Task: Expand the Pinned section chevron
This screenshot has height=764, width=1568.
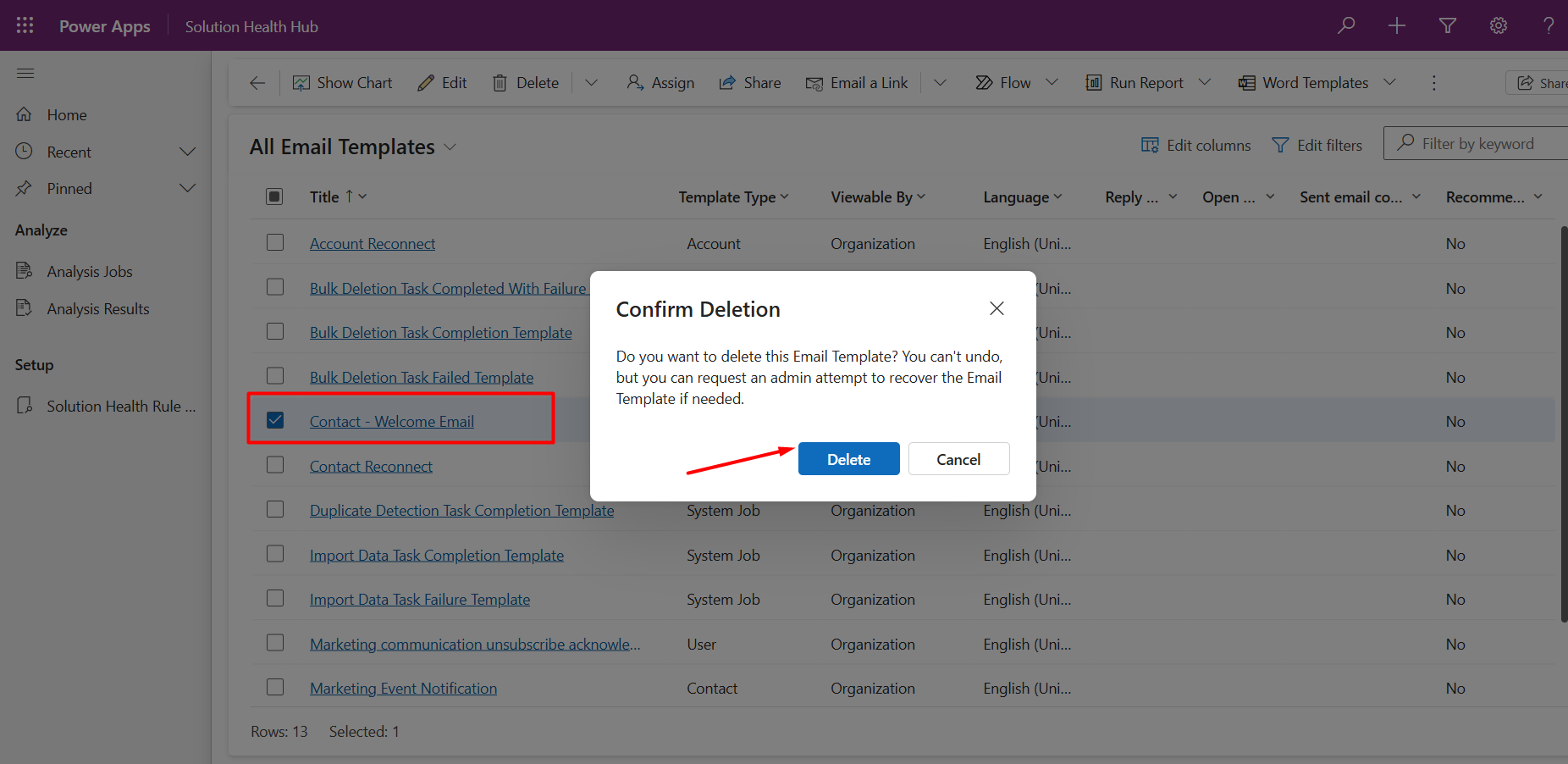Action: pos(188,189)
